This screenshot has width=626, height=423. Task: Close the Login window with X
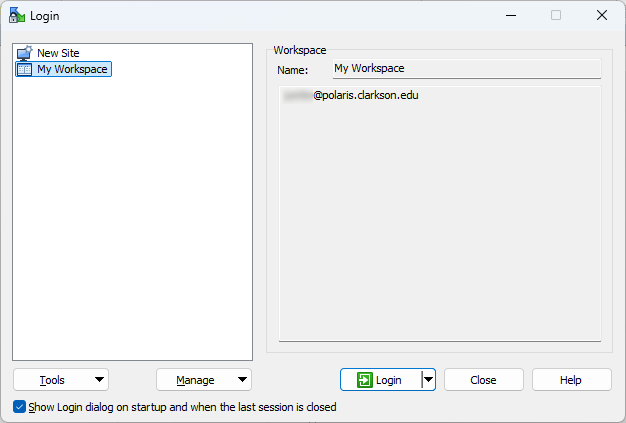(601, 15)
